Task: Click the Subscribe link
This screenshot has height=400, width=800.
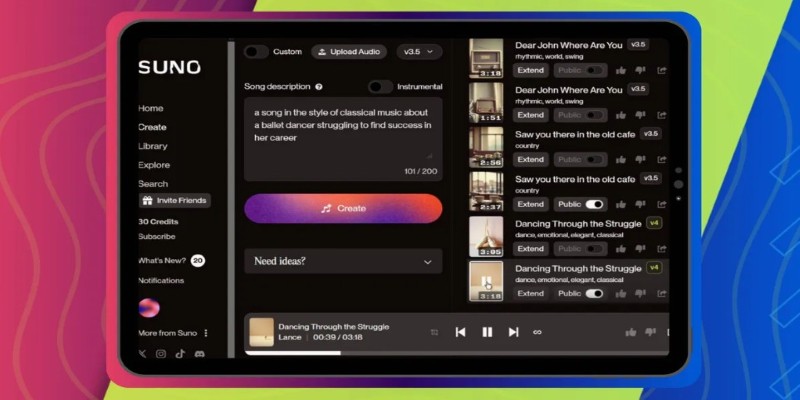Action: (x=157, y=237)
